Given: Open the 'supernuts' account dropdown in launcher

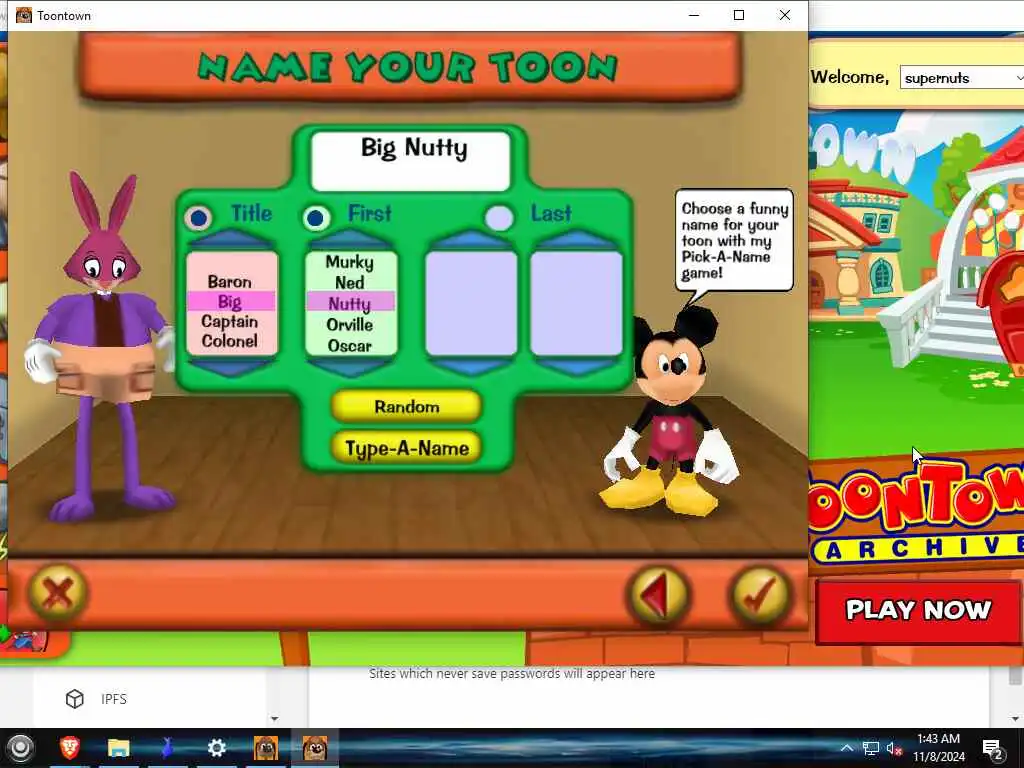Looking at the screenshot, I should 962,78.
